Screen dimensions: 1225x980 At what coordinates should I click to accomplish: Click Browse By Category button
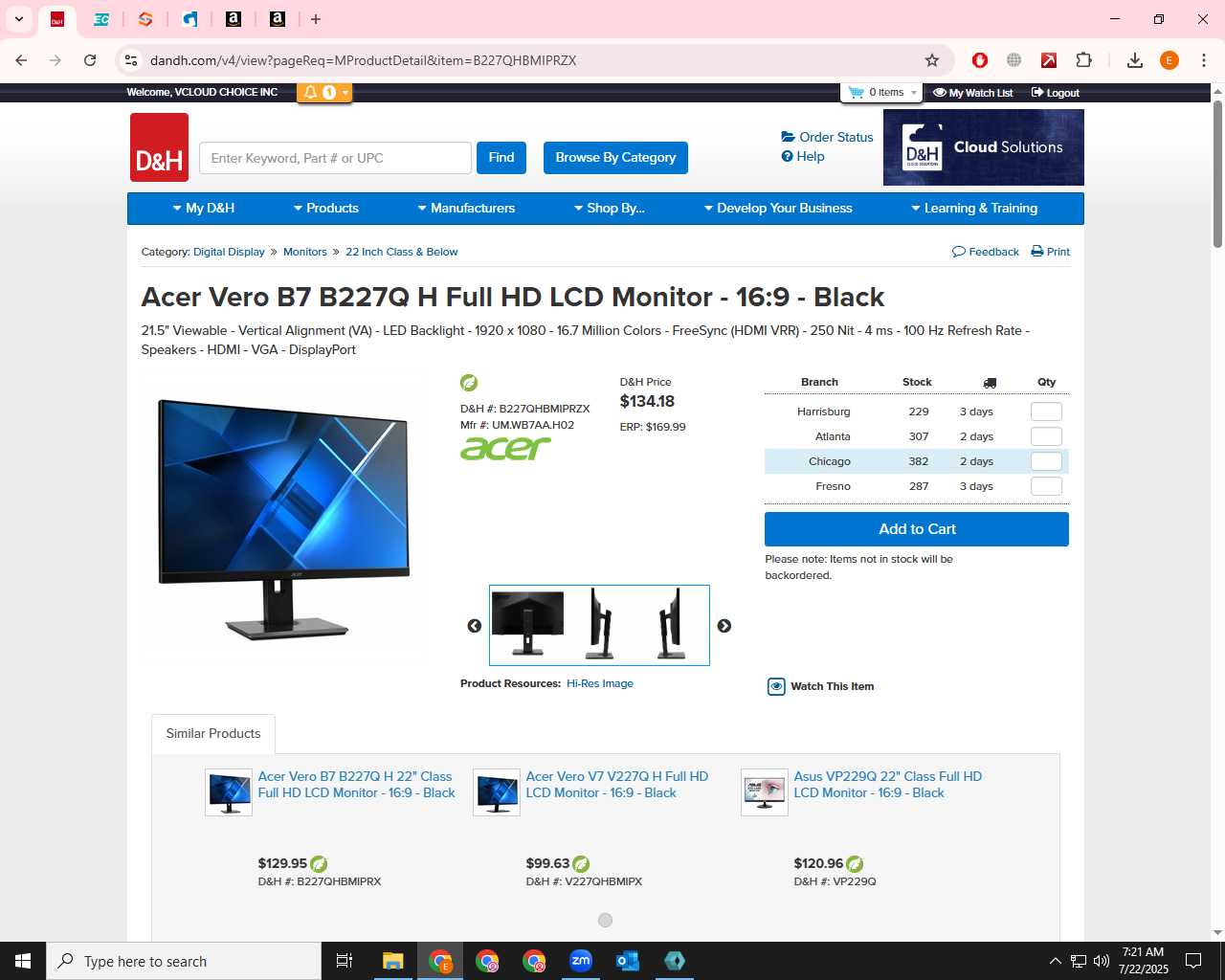coord(615,158)
